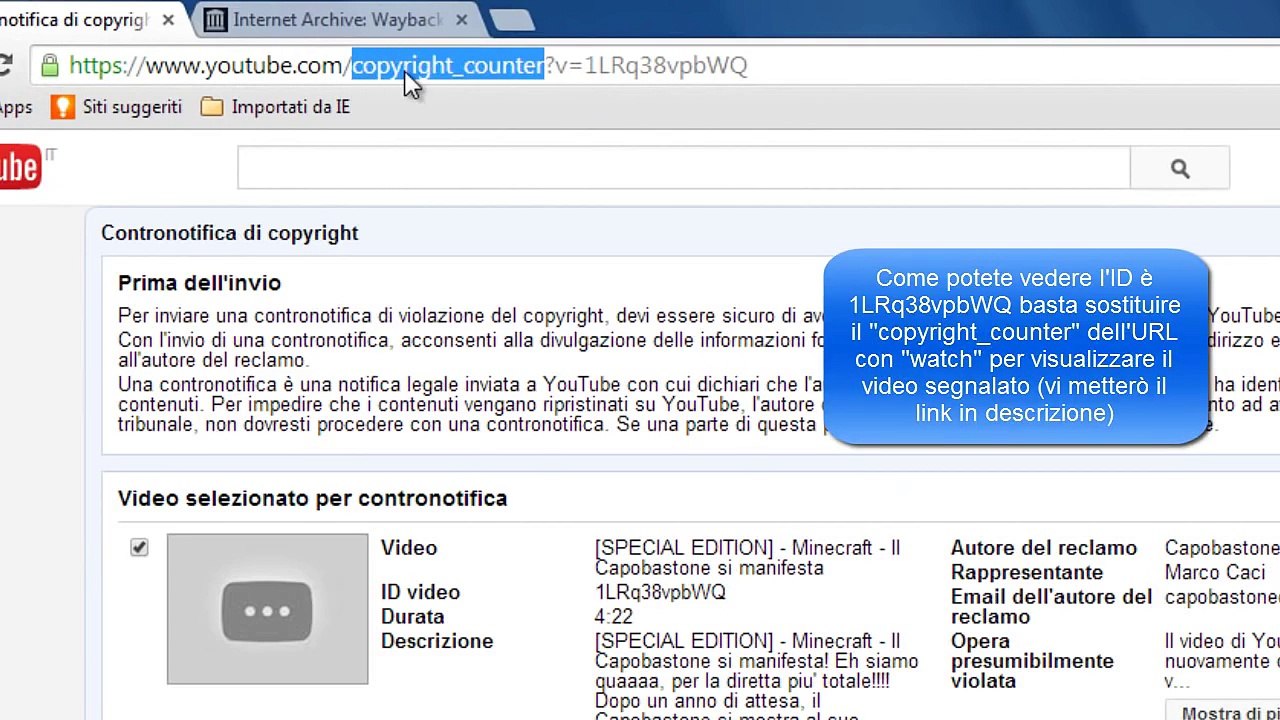The image size is (1280, 720).
Task: Click the Durata label
Action: (412, 616)
